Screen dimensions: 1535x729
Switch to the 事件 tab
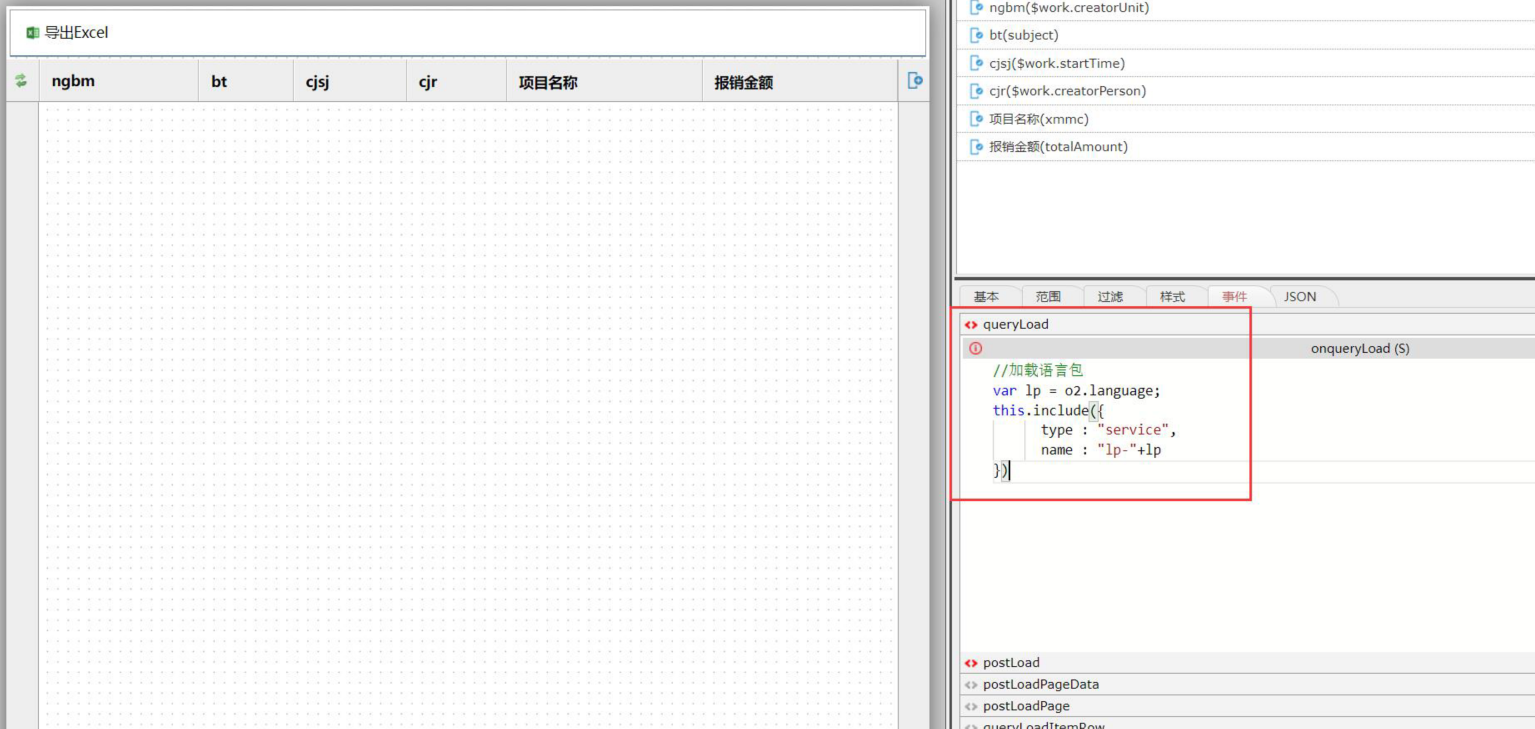pyautogui.click(x=1234, y=297)
